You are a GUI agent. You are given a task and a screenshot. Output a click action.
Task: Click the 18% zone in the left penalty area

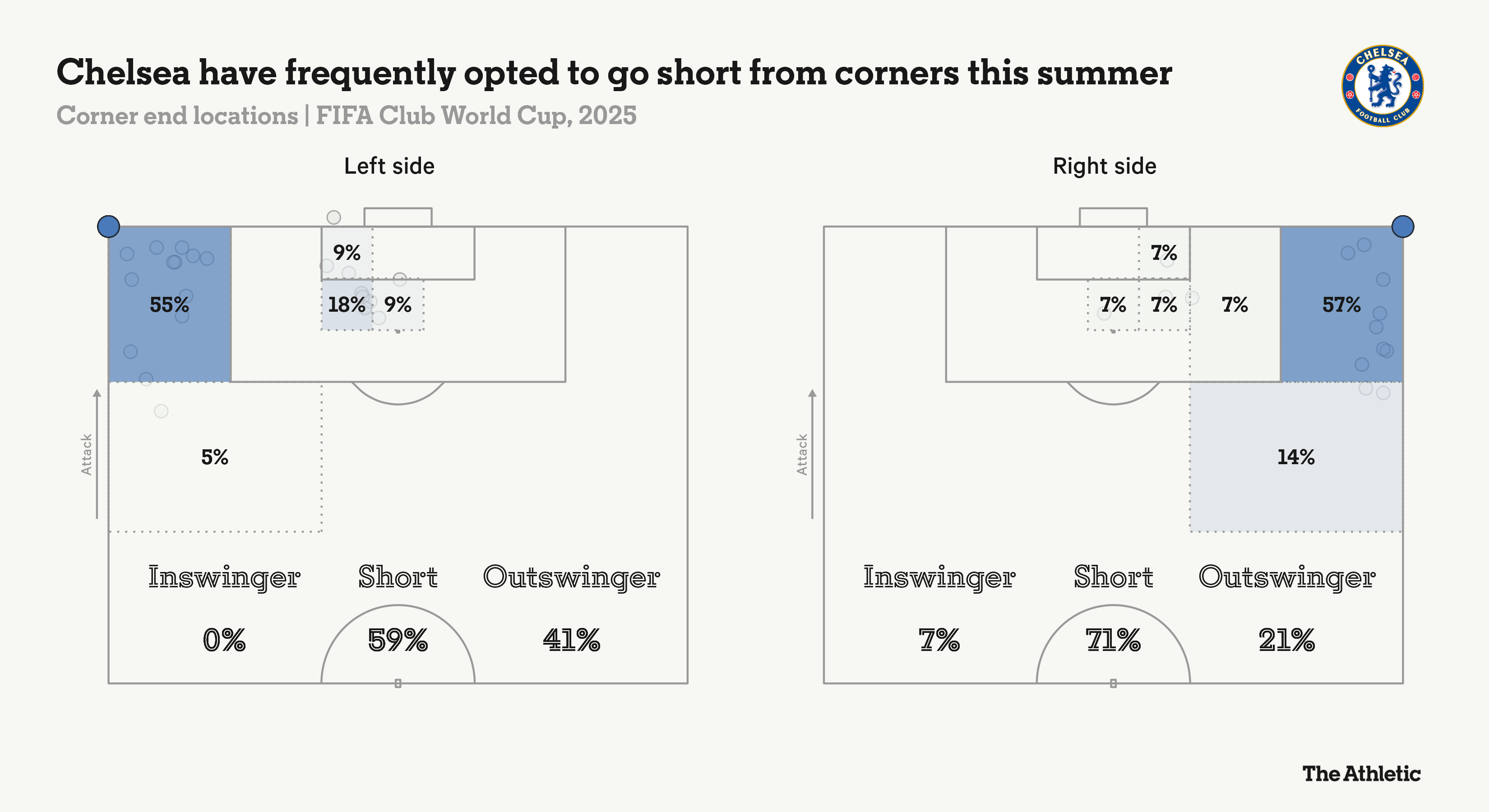pos(346,304)
